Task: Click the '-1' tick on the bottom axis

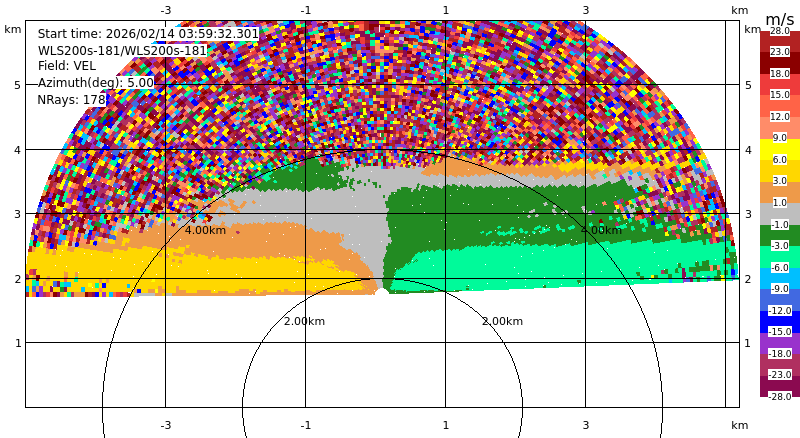Action: [x=305, y=425]
